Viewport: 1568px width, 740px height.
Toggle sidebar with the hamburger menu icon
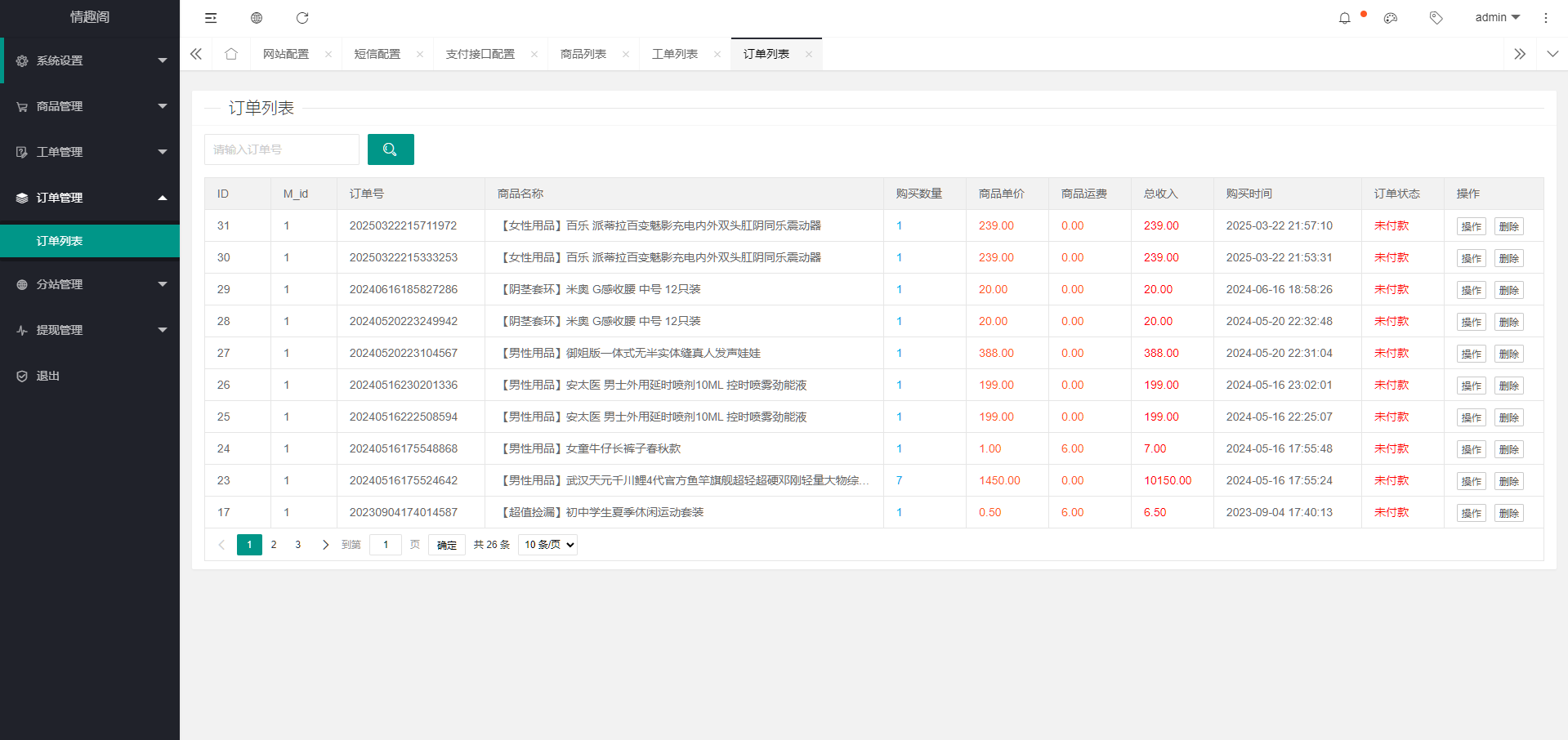[211, 18]
